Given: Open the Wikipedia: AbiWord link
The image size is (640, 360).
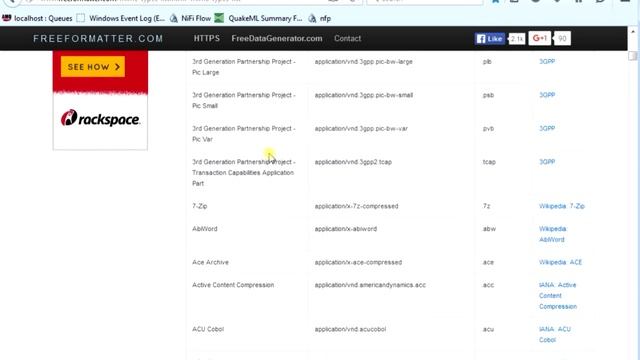Looking at the screenshot, I should 553,234.
